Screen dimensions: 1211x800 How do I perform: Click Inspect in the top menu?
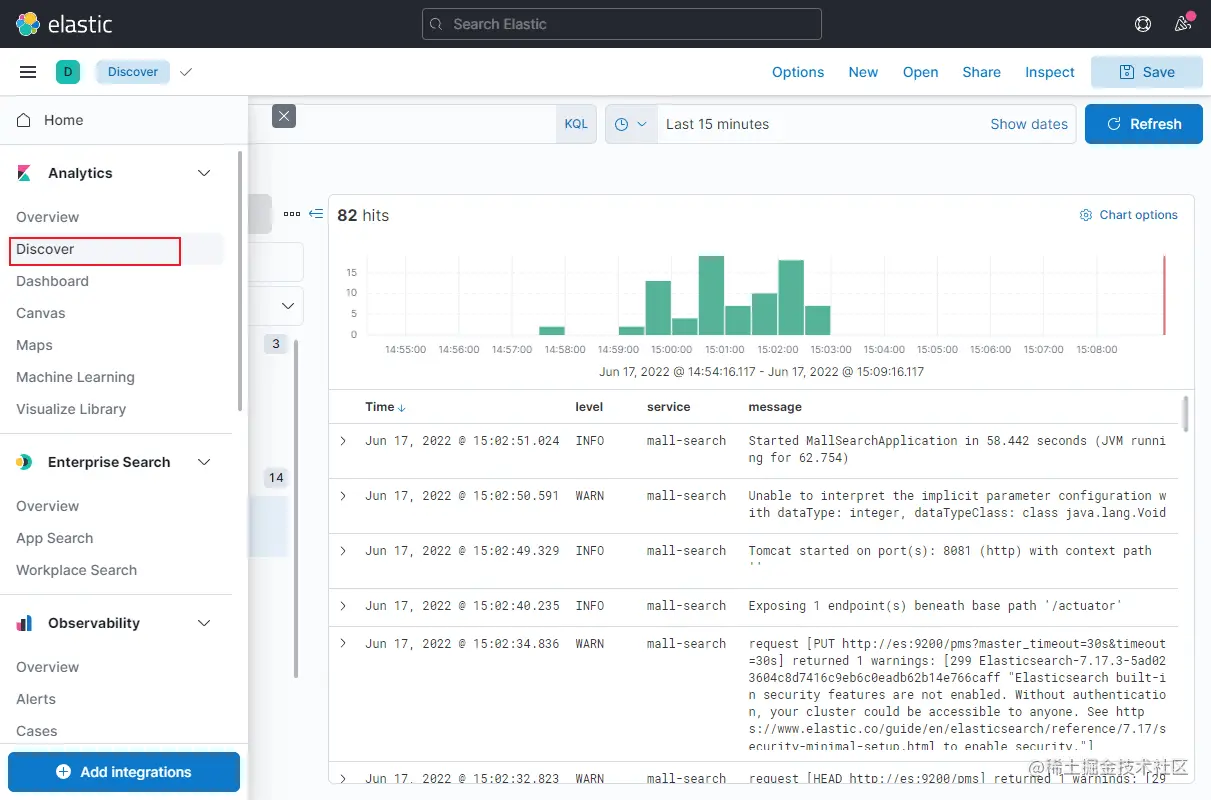(1049, 72)
